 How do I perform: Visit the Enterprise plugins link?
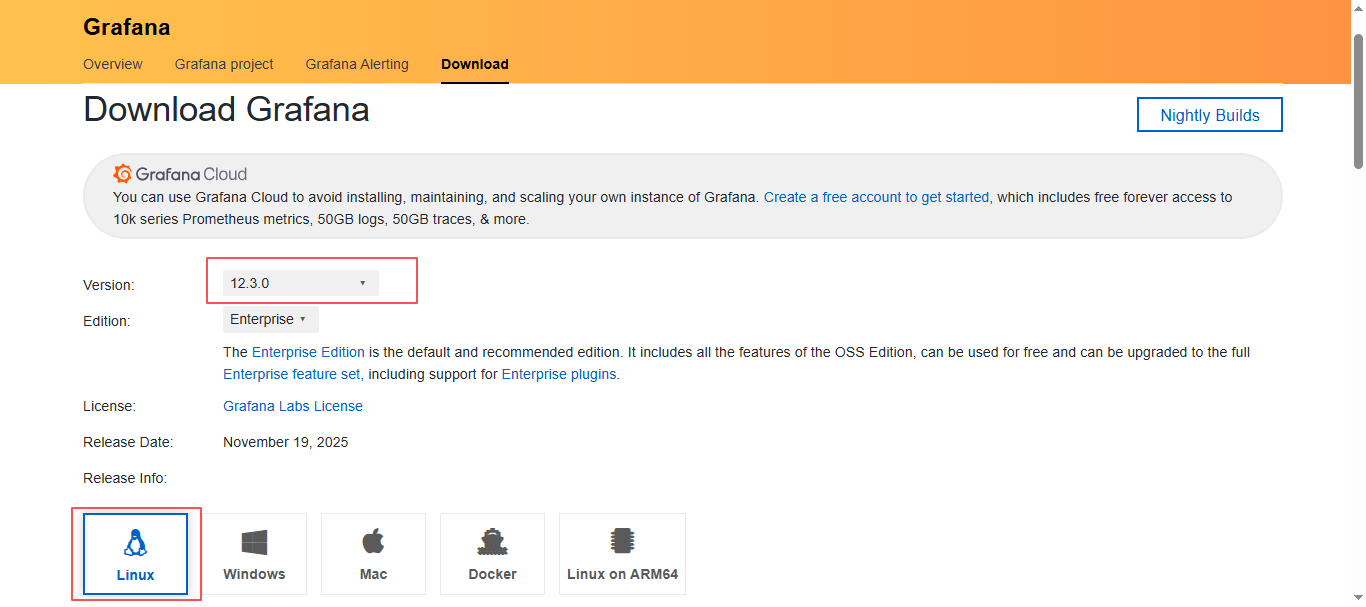(x=559, y=374)
